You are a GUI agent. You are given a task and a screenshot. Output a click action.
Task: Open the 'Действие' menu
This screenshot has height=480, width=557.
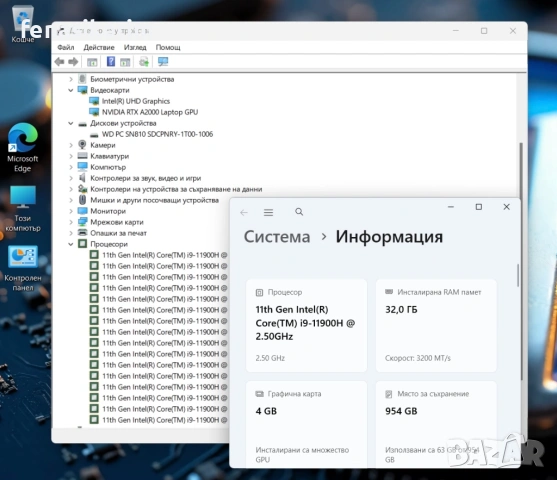pyautogui.click(x=99, y=47)
